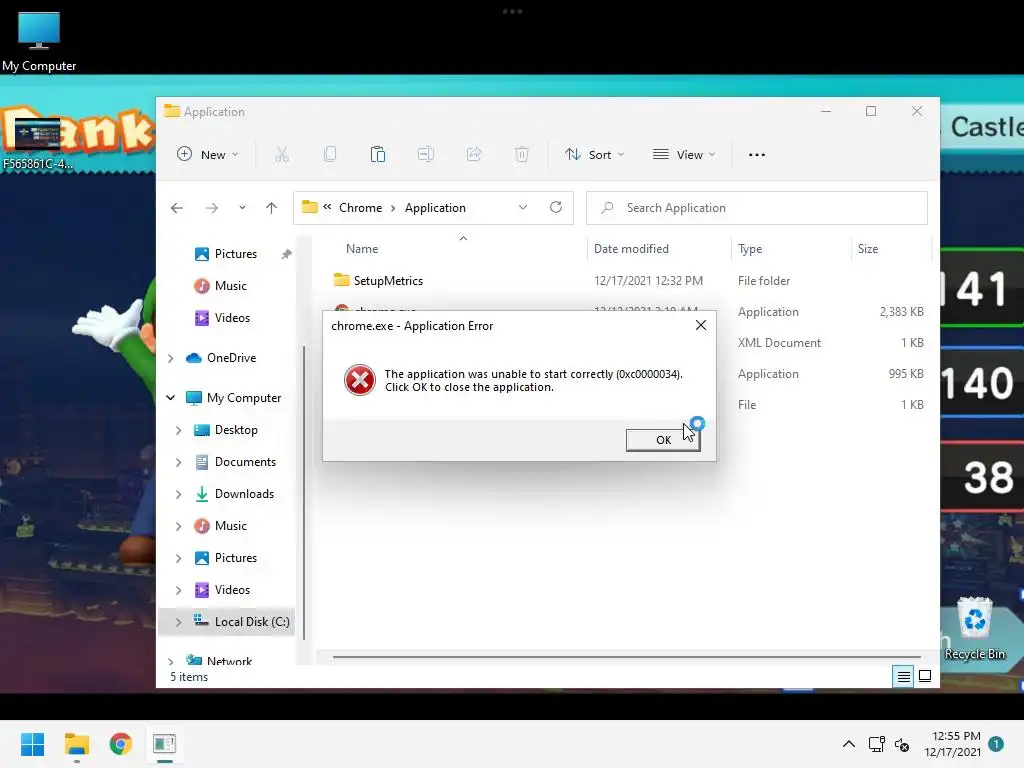Screen dimensions: 1024x768
Task: Expand the Desktop tree node
Action: coord(178,430)
